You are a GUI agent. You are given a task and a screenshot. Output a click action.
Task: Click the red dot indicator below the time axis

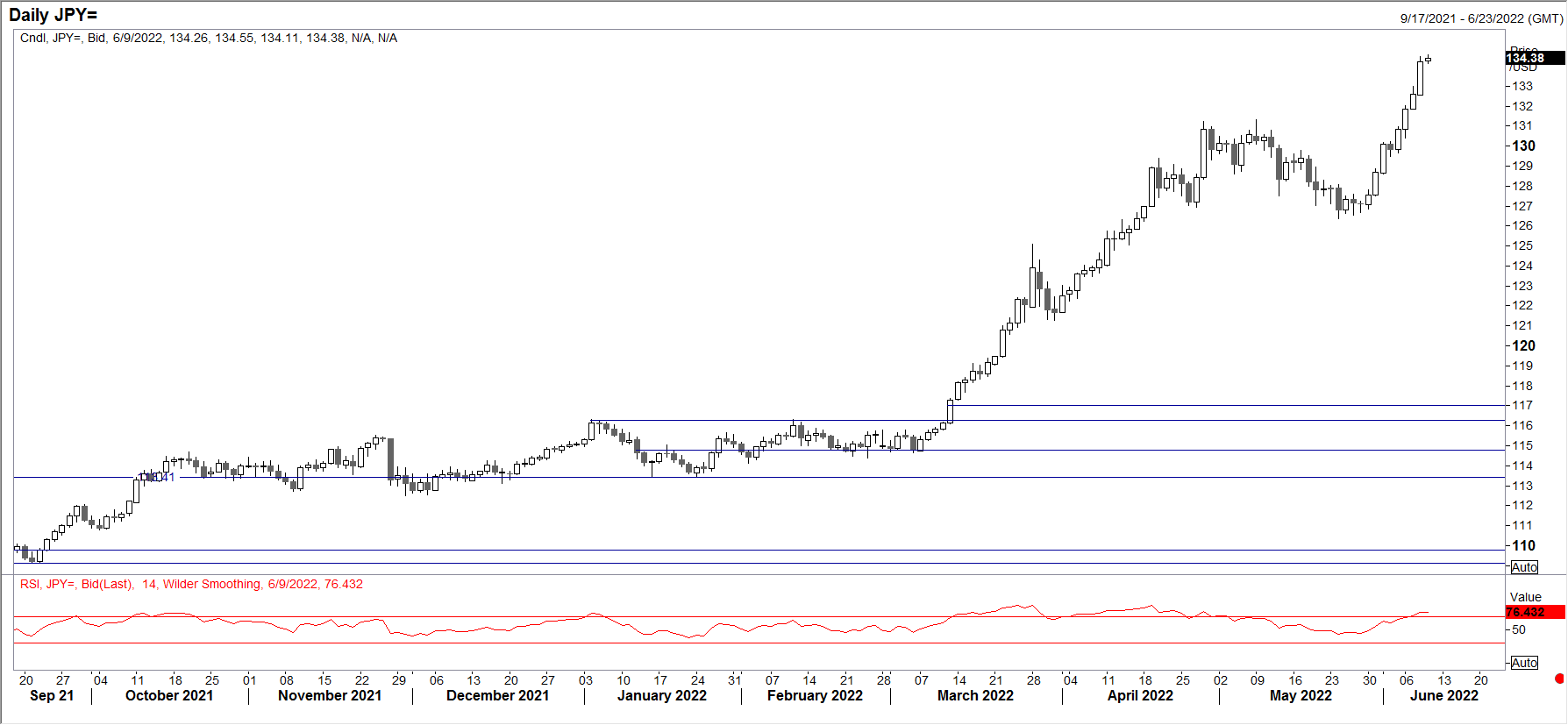coord(1559,679)
